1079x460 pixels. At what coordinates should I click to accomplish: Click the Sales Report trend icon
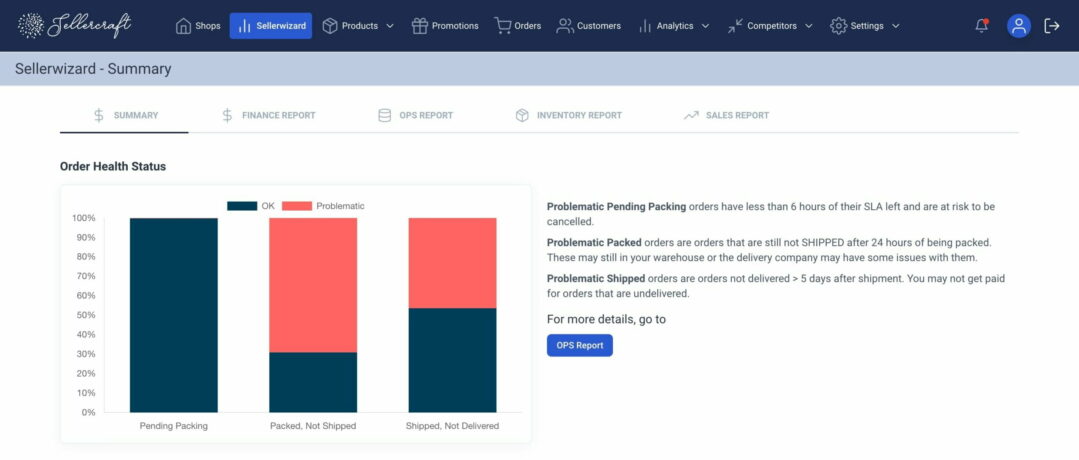point(691,115)
